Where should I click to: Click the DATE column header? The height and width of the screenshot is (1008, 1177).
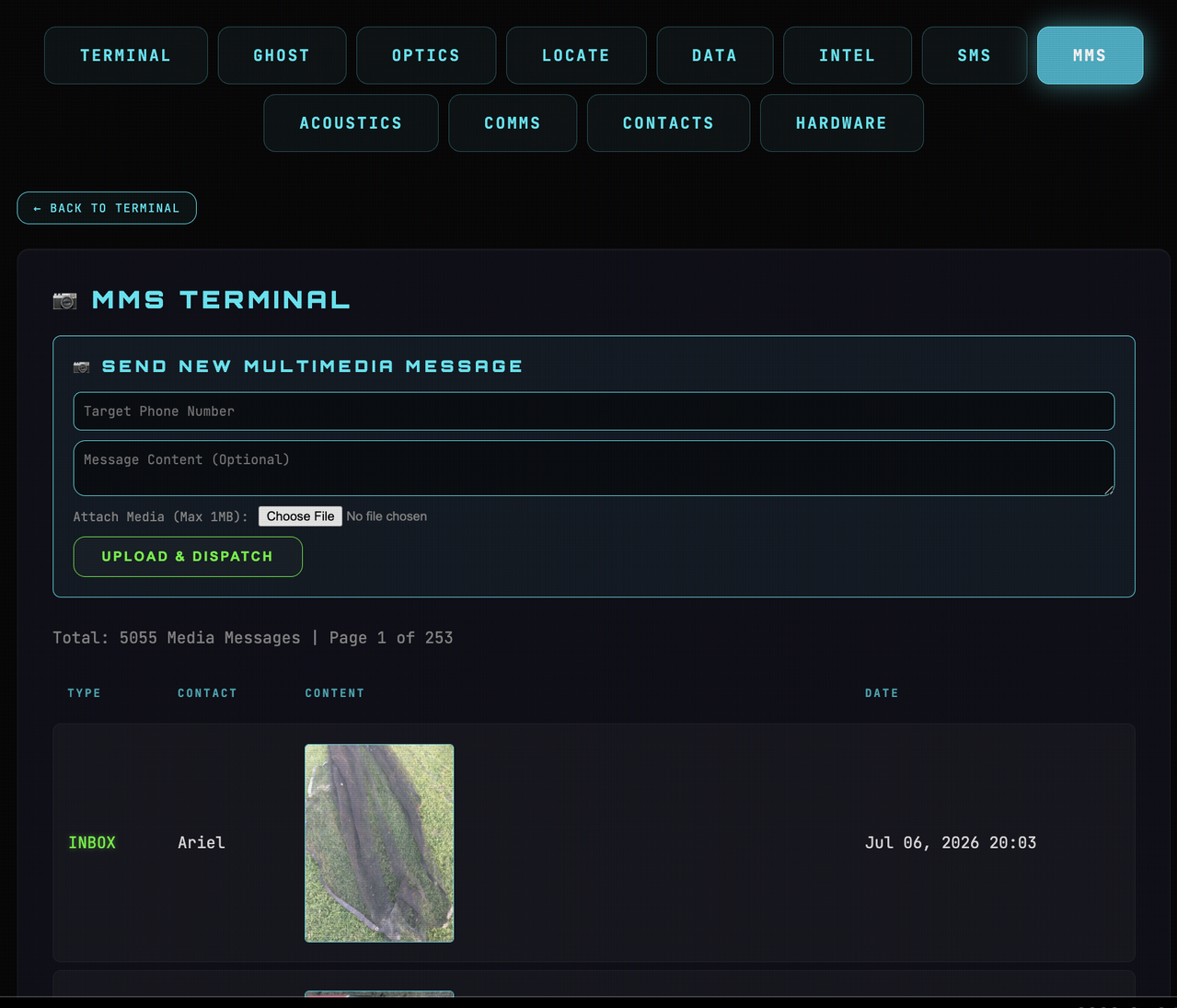click(x=882, y=693)
